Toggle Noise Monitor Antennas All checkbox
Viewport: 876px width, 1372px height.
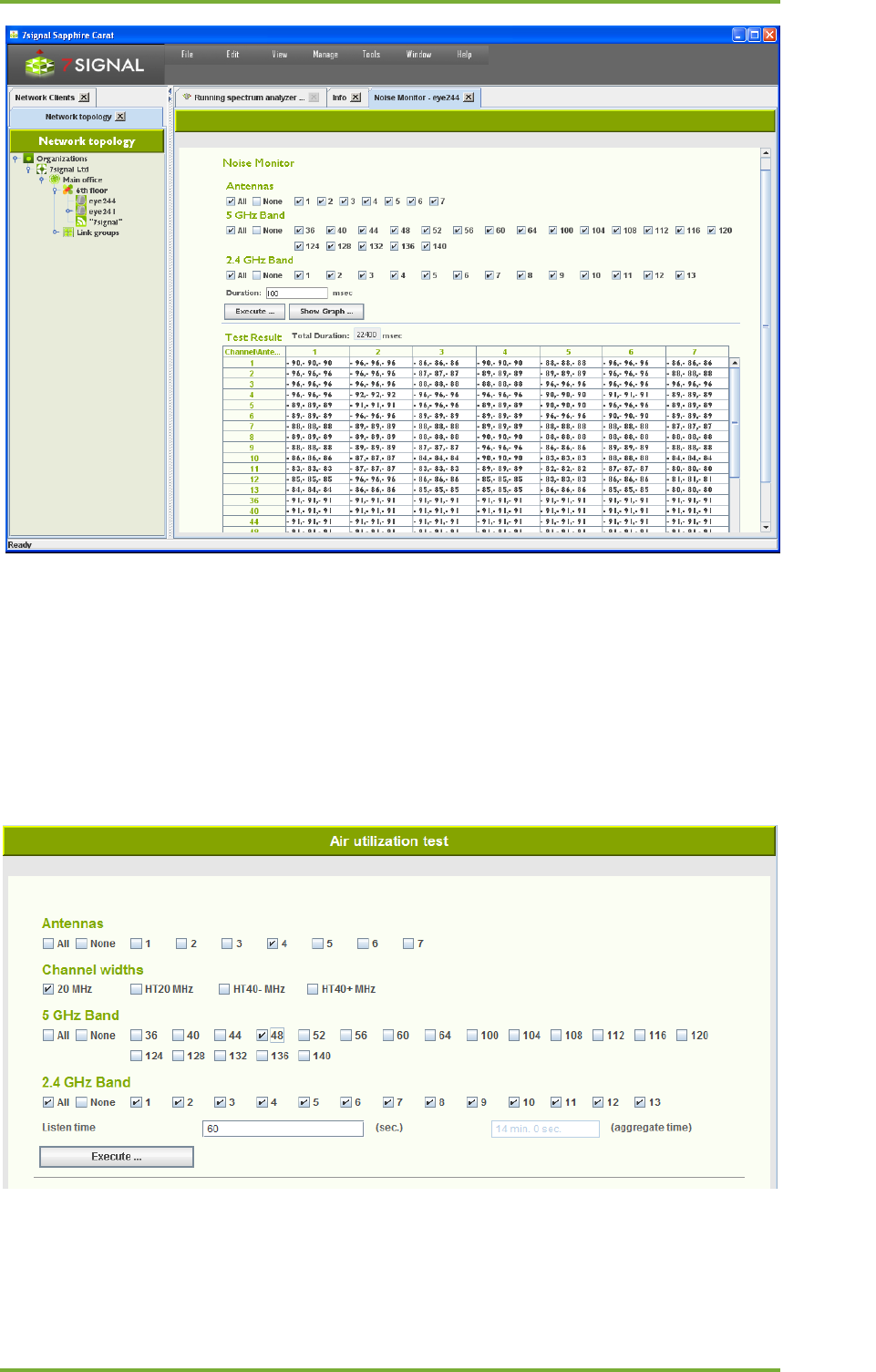tap(231, 201)
